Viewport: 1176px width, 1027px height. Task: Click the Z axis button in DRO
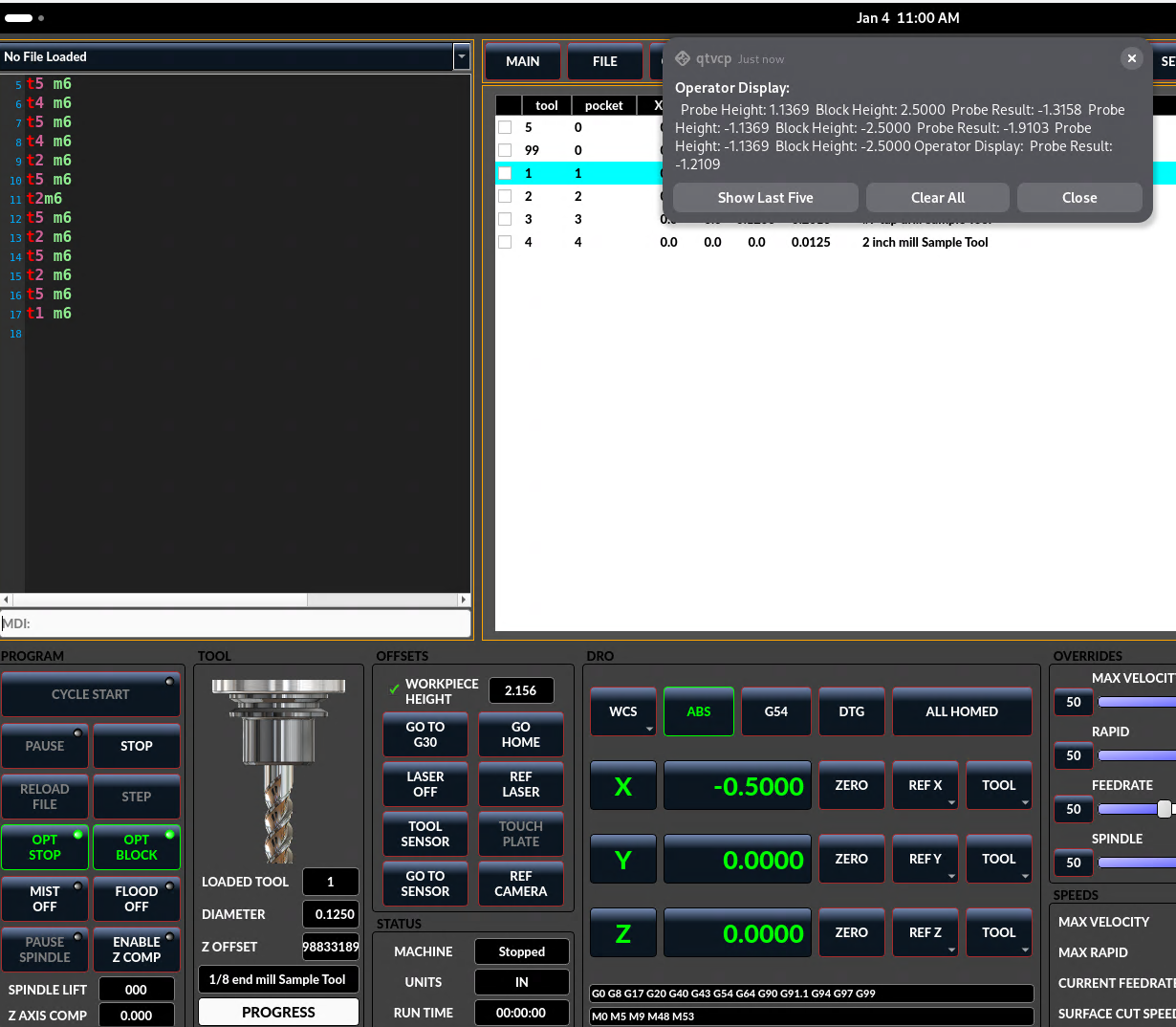coord(622,933)
